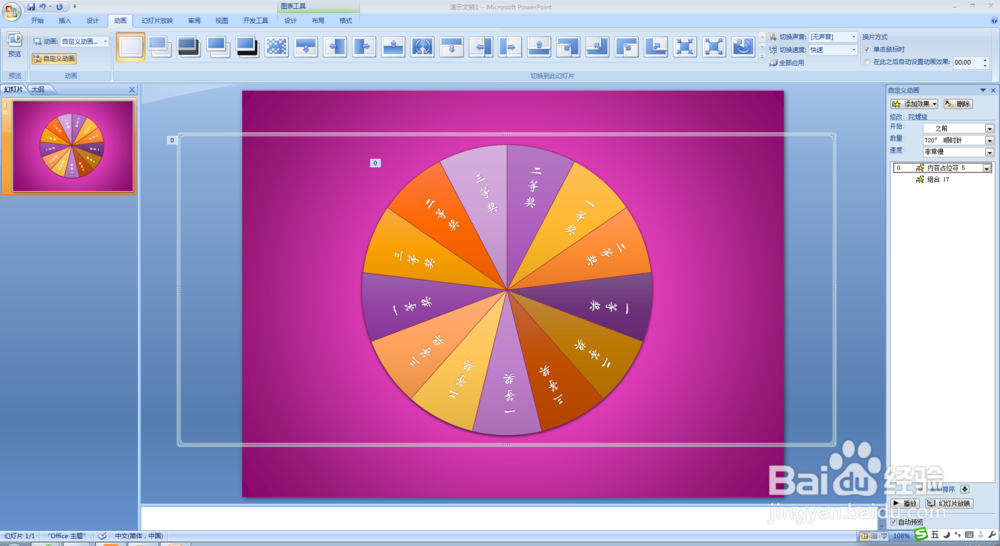1000x546 pixels.
Task: Close the slides/outline pane
Action: (x=132, y=90)
